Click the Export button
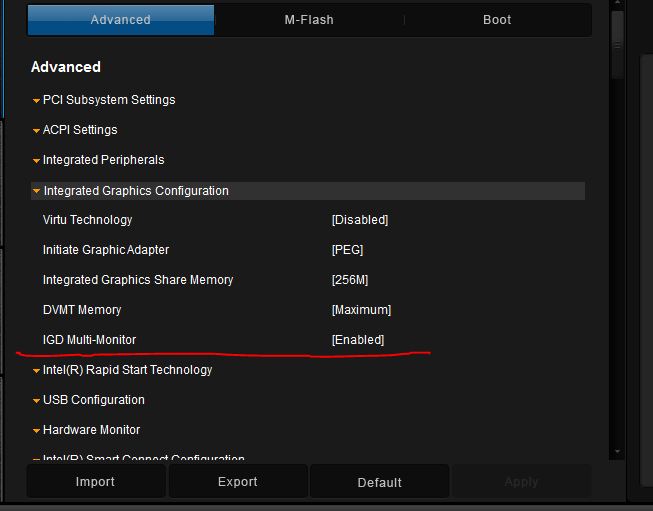This screenshot has width=653, height=511. click(237, 482)
